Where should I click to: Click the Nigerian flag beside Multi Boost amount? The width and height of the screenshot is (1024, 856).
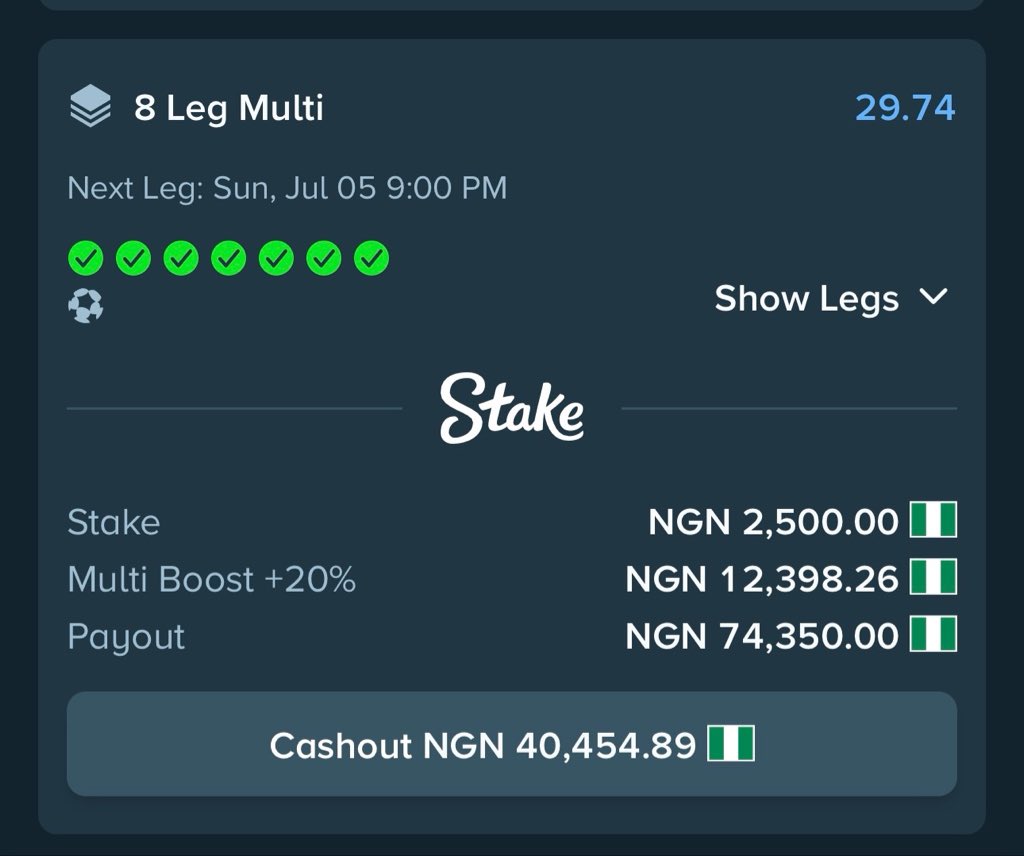point(933,577)
